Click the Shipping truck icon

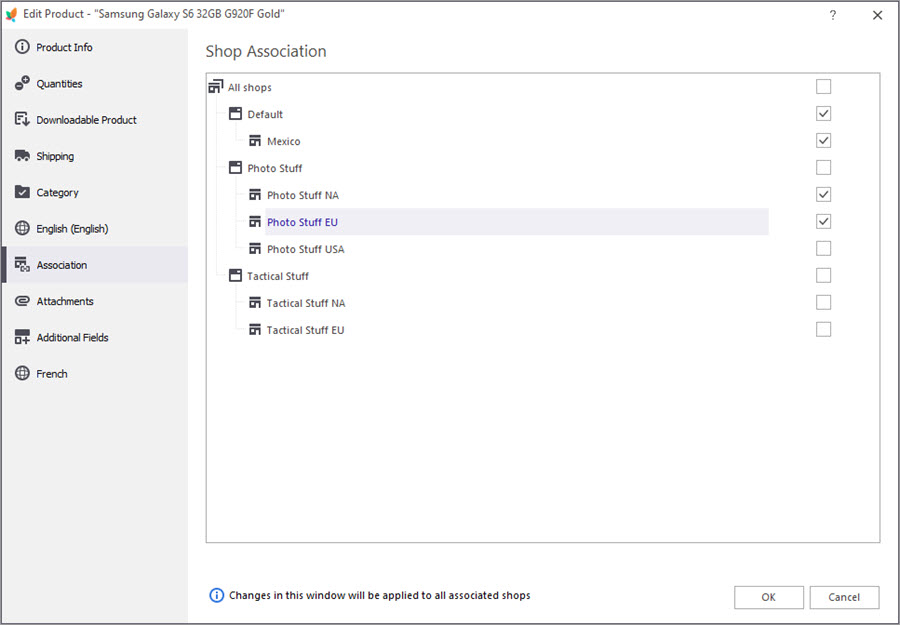click(x=22, y=156)
